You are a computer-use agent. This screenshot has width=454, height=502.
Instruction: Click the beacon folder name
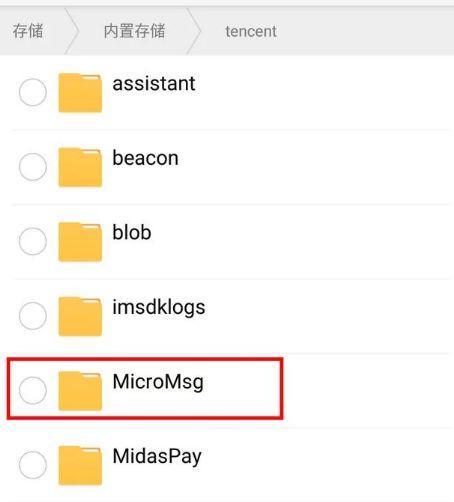(x=145, y=158)
